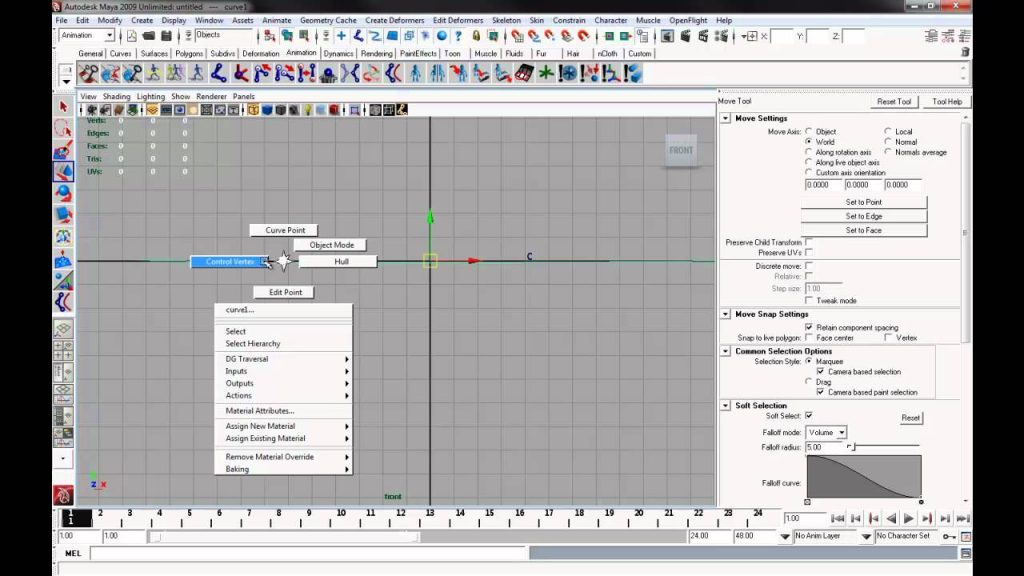Enable wireframe cube icon in viewport toolbar
The height and width of the screenshot is (576, 1024).
[253, 110]
